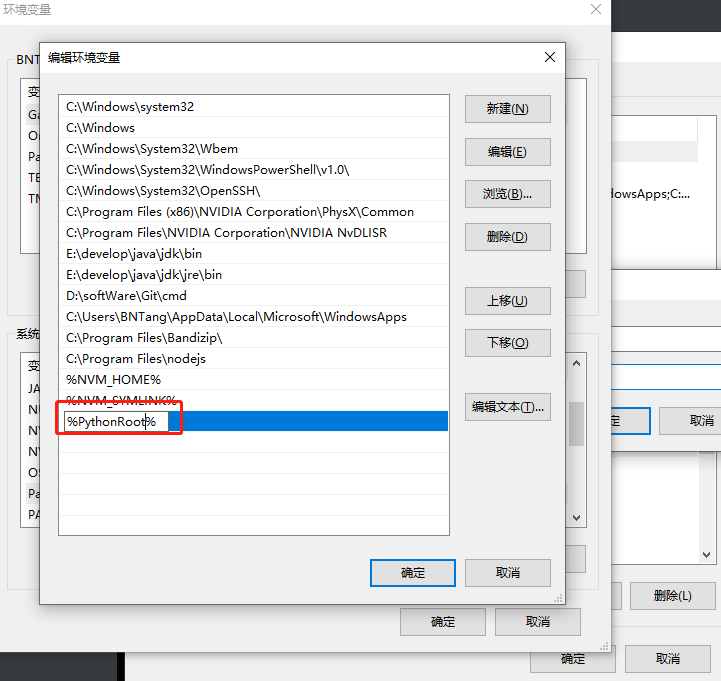Select the C:\Windows path row

pos(254,128)
